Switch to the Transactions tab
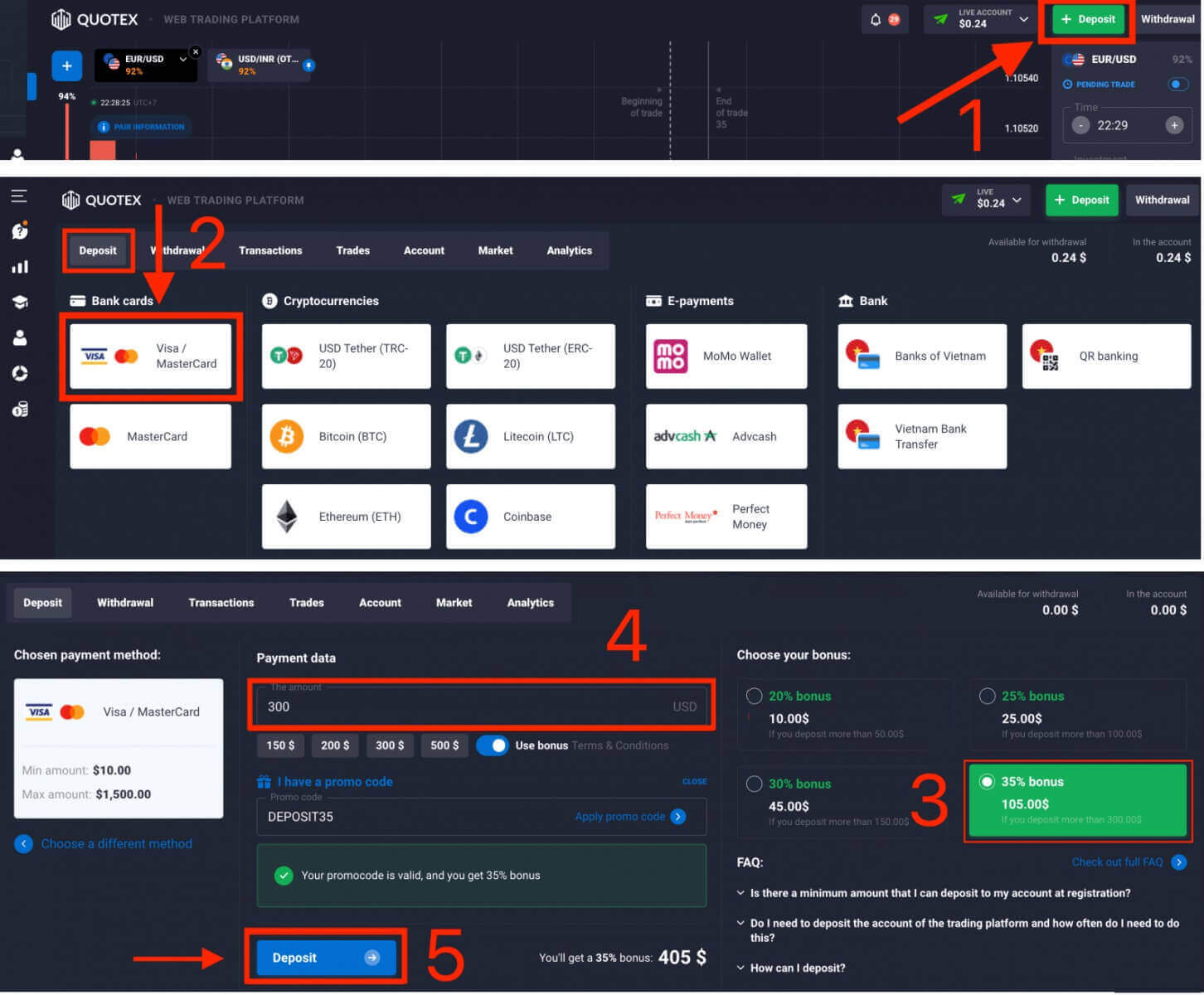The height and width of the screenshot is (995, 1204). [270, 250]
